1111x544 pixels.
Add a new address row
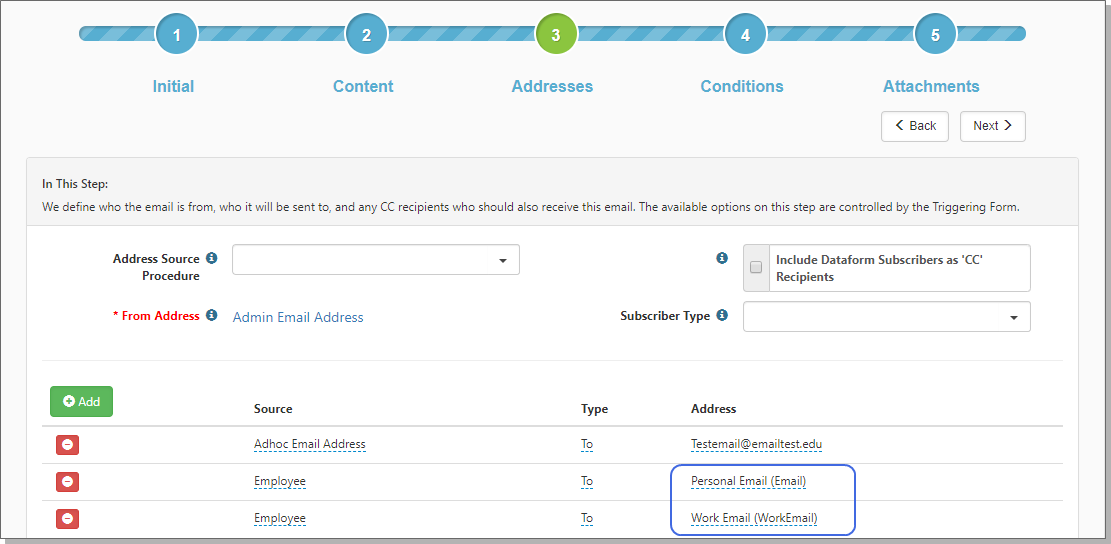pos(82,401)
